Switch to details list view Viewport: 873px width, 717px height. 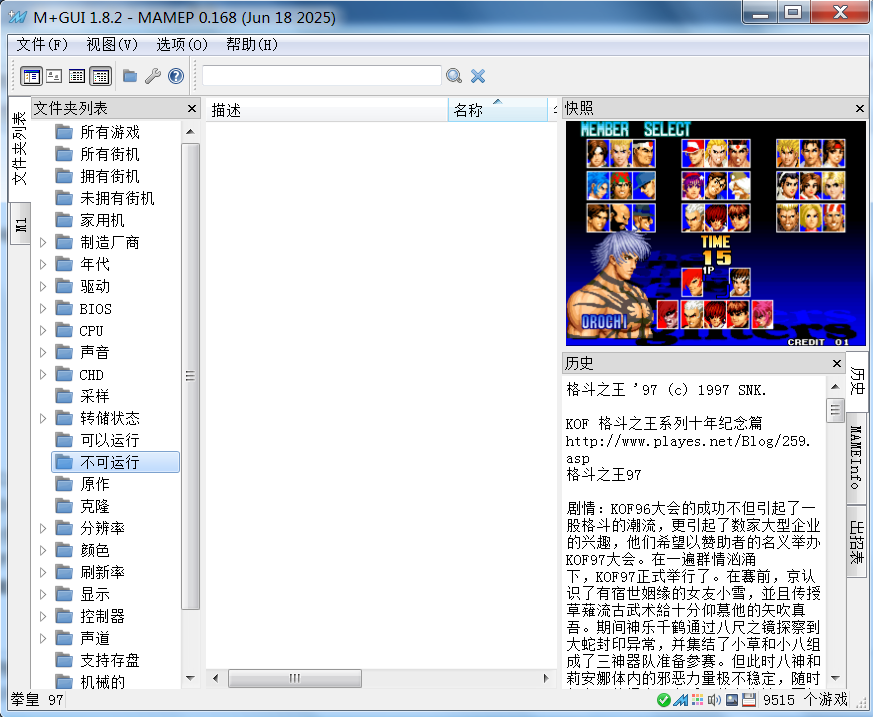click(77, 76)
